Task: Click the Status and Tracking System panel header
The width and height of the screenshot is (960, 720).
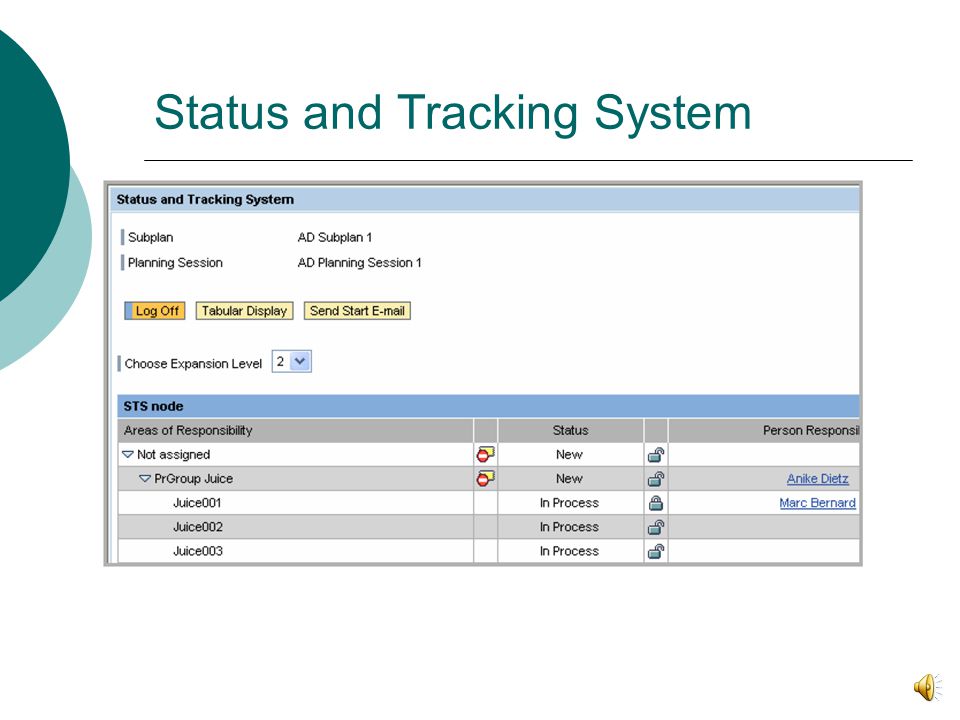Action: point(485,200)
